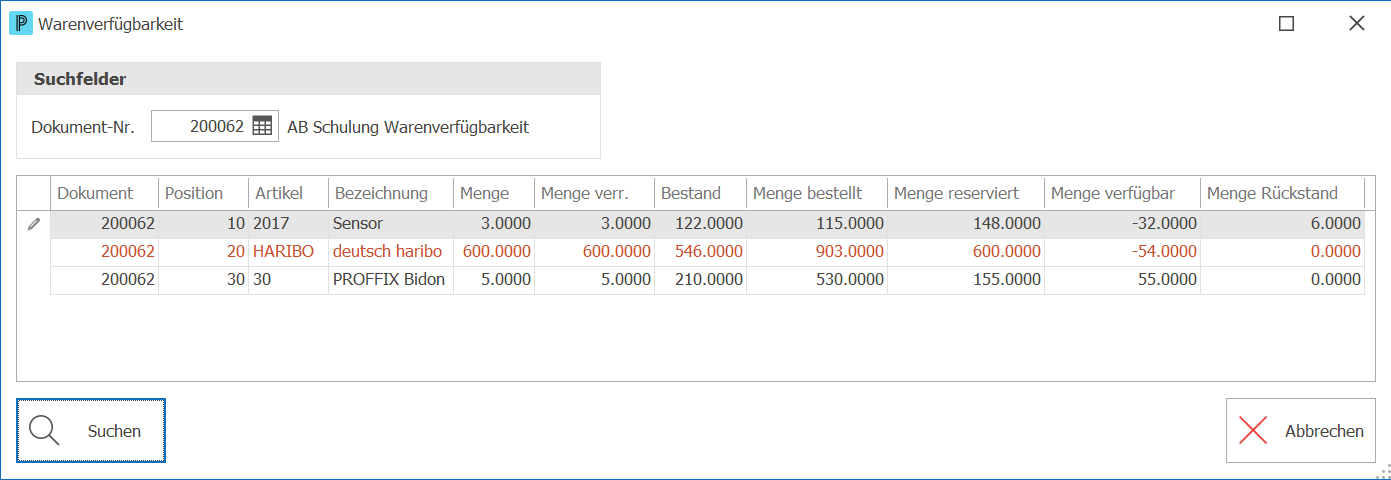
Task: Click article cell 2017
Action: [x=289, y=224]
